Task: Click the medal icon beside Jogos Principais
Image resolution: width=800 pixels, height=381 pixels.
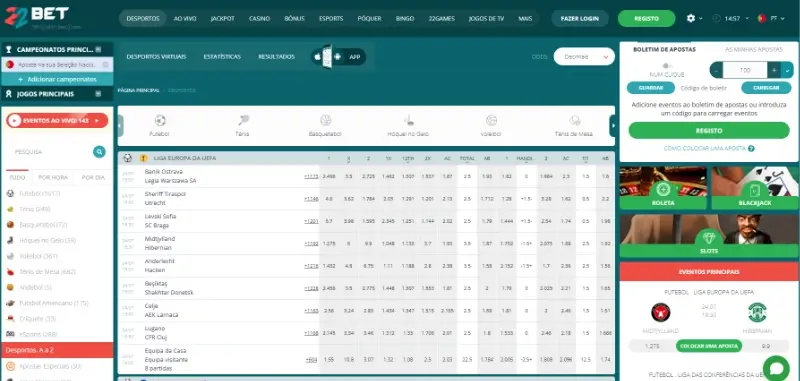Action: pyautogui.click(x=9, y=94)
